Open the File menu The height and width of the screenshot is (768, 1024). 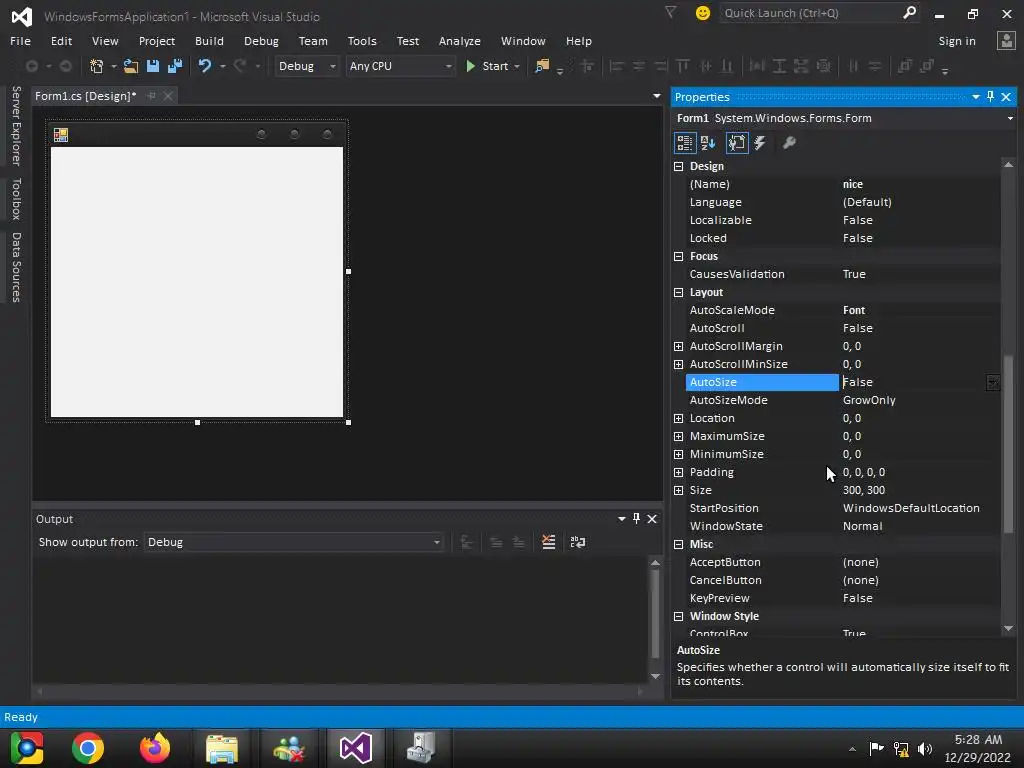point(20,40)
